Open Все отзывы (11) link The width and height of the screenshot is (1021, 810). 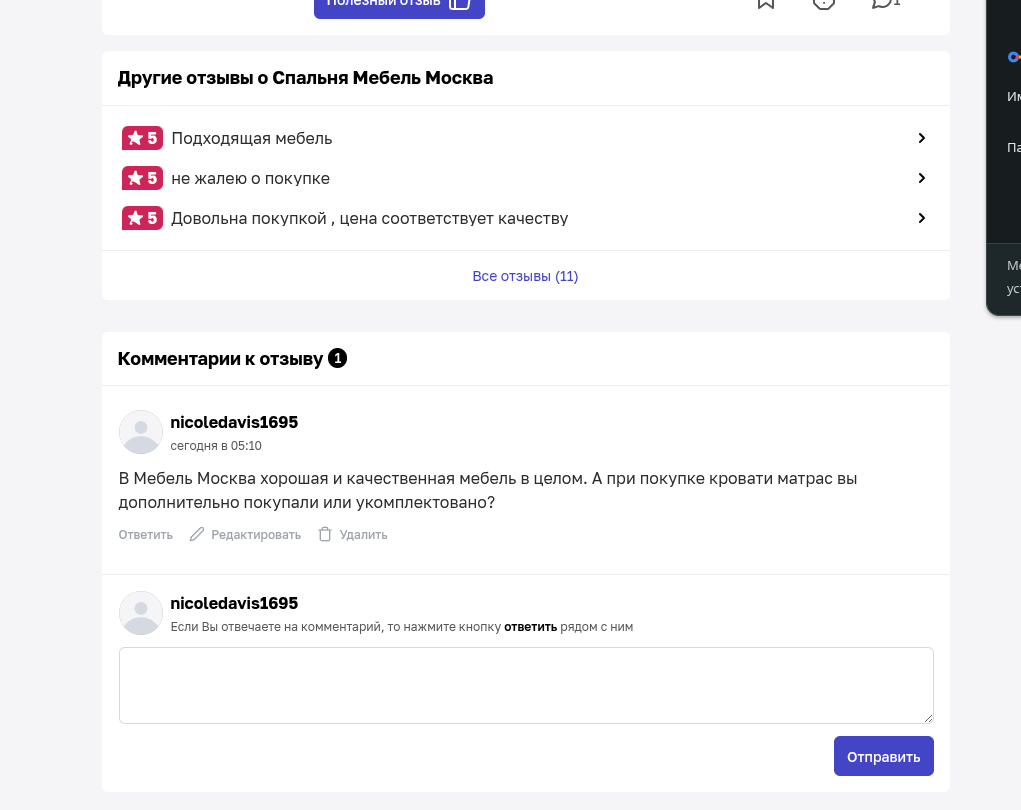tap(525, 276)
